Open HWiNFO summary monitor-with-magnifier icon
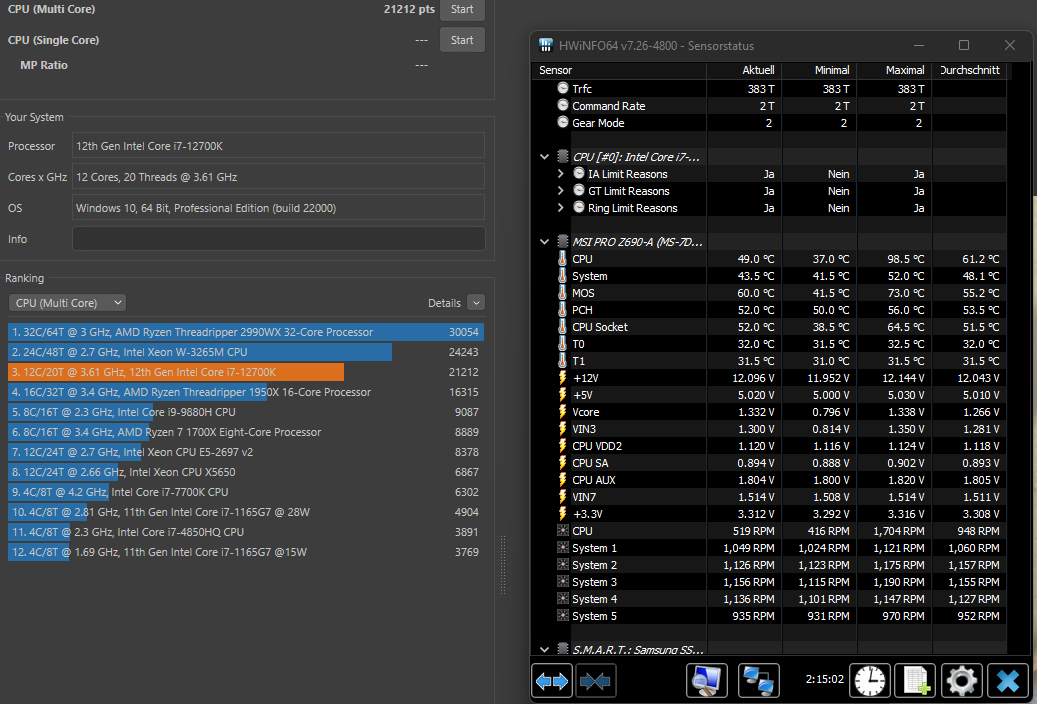The height and width of the screenshot is (704, 1037). 707,680
